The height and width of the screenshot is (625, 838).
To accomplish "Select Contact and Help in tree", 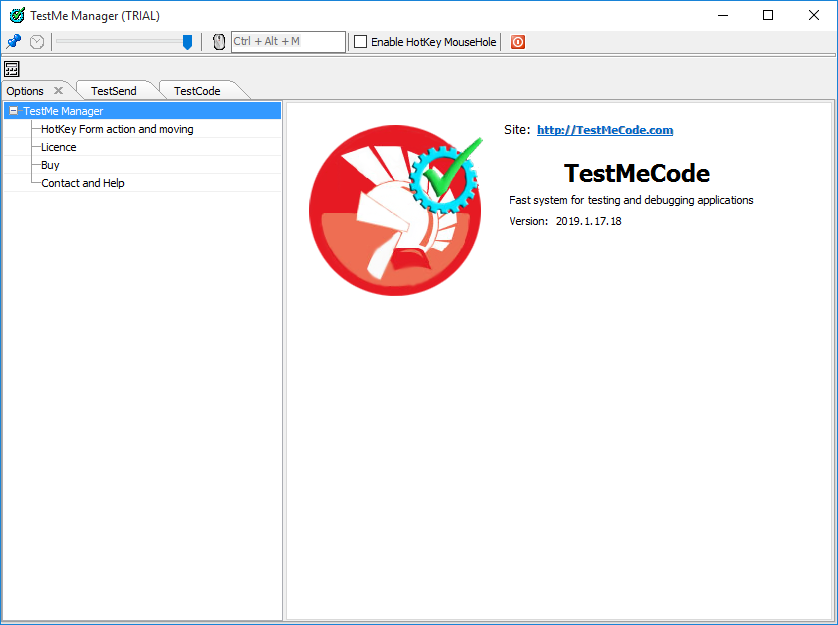I will click(x=83, y=183).
